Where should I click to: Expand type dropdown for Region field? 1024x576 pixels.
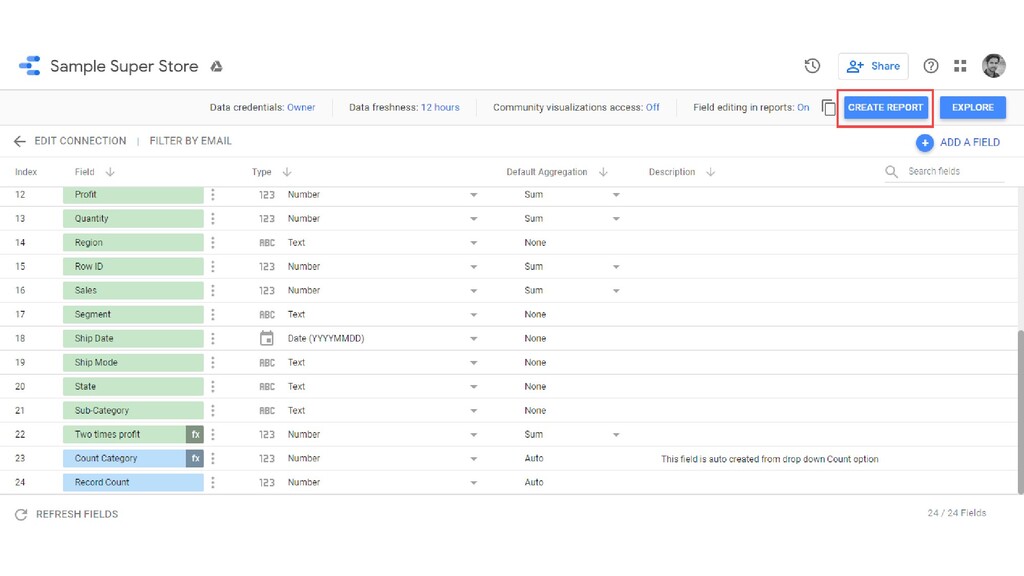pos(474,243)
